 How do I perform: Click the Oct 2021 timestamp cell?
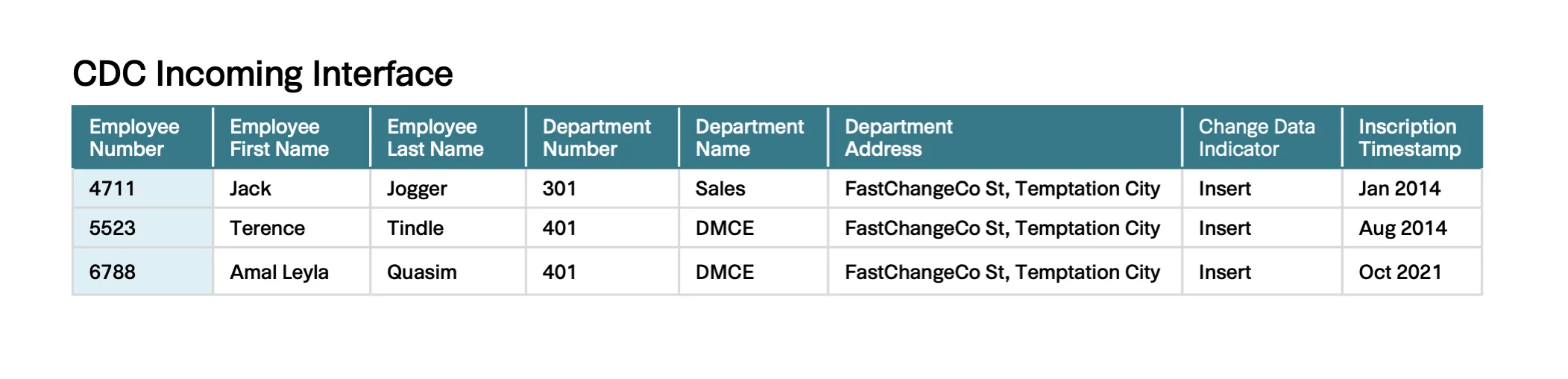pos(1399,272)
